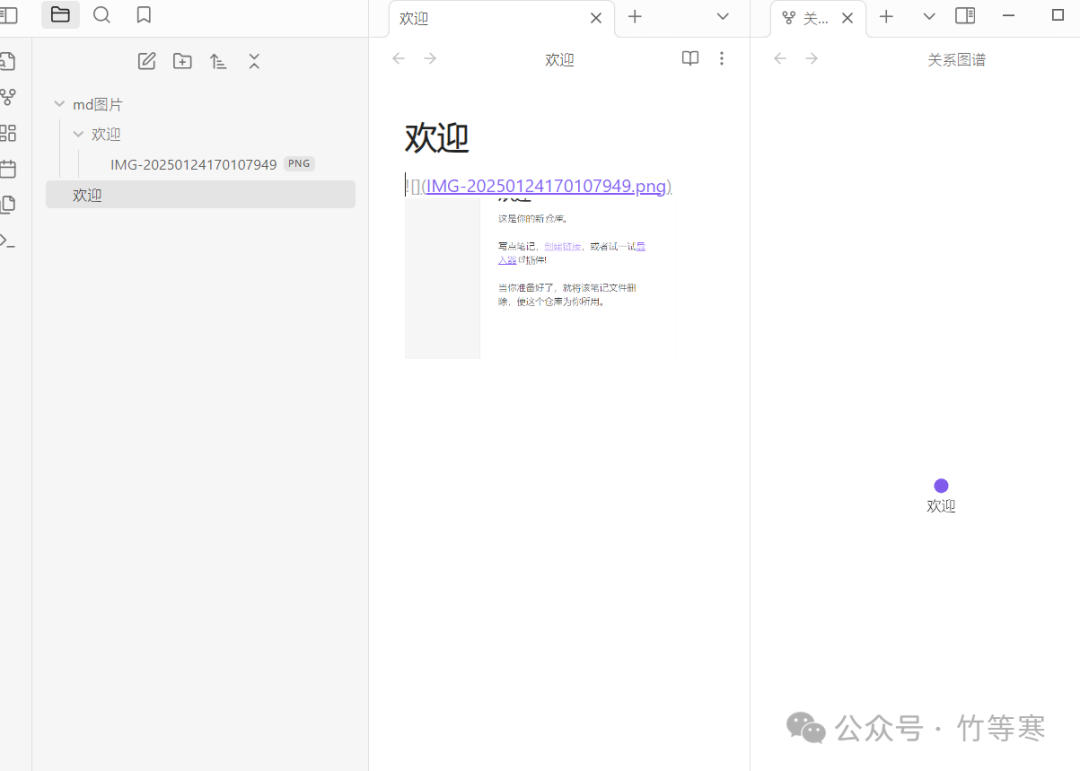Change the file sort order

tap(218, 61)
